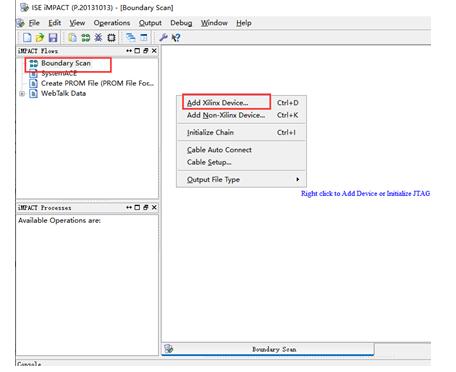Choose Add Xilinx Device from context menu
Screen dimensions: 456x372
tap(241, 103)
